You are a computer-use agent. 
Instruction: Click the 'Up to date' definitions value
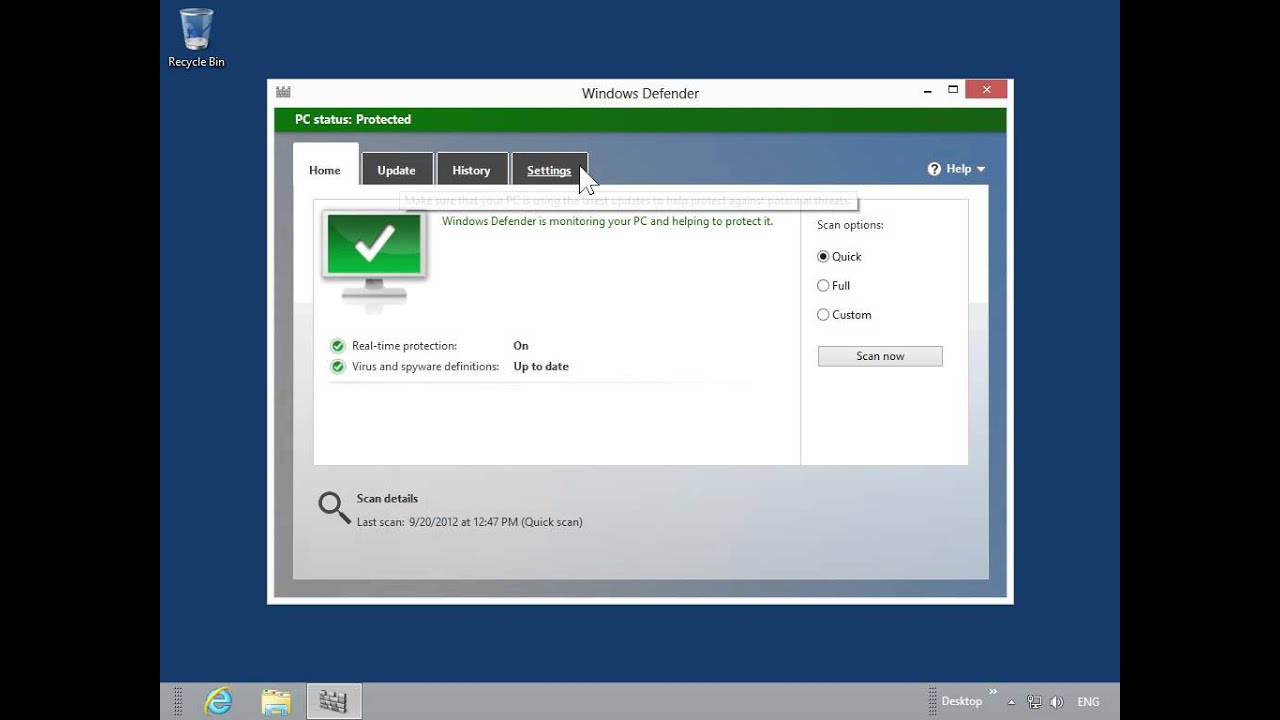pyautogui.click(x=541, y=367)
